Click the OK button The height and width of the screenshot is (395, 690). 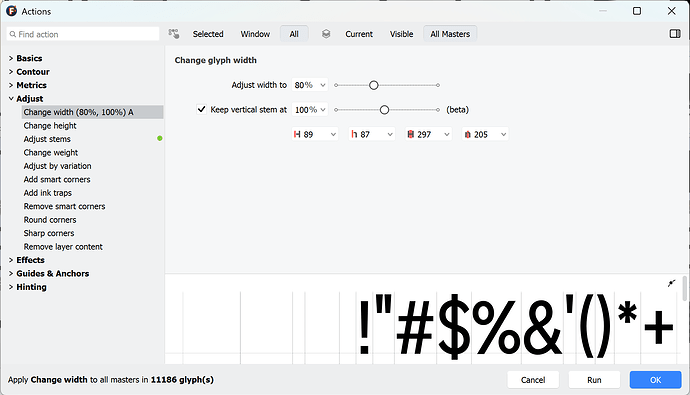(x=655, y=380)
